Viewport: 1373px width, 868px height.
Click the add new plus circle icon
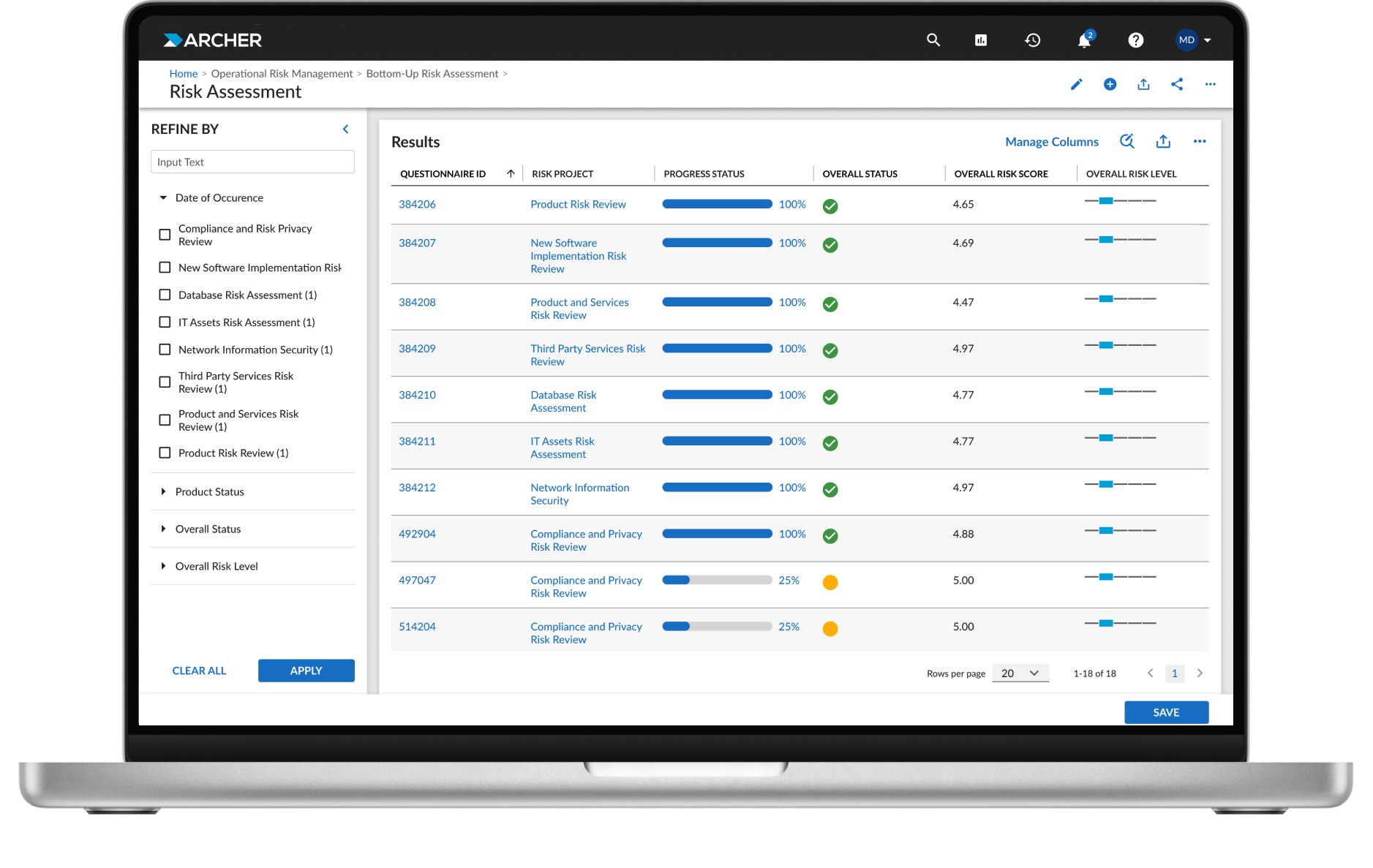click(1110, 85)
